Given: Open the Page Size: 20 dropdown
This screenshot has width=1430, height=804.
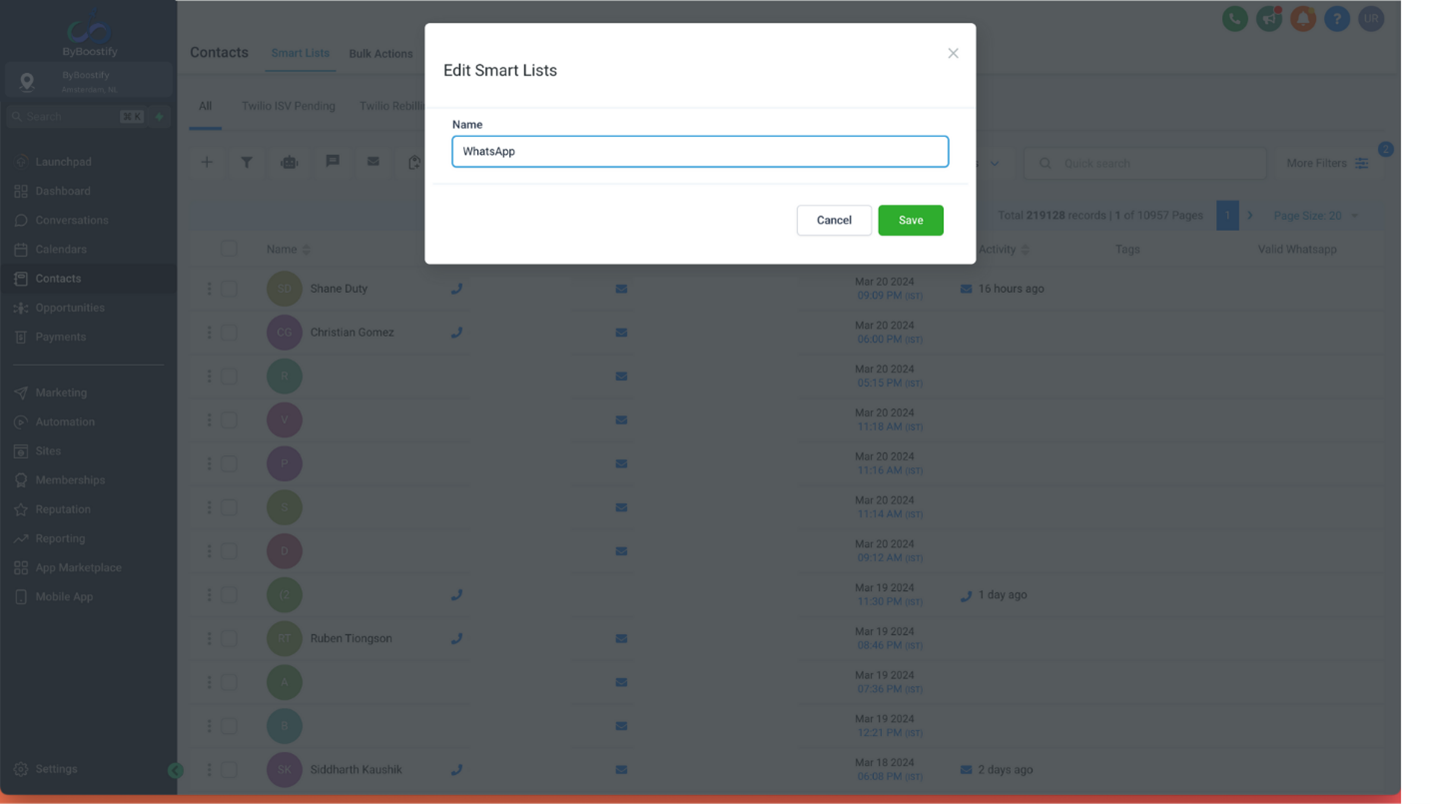Looking at the screenshot, I should tap(1316, 216).
